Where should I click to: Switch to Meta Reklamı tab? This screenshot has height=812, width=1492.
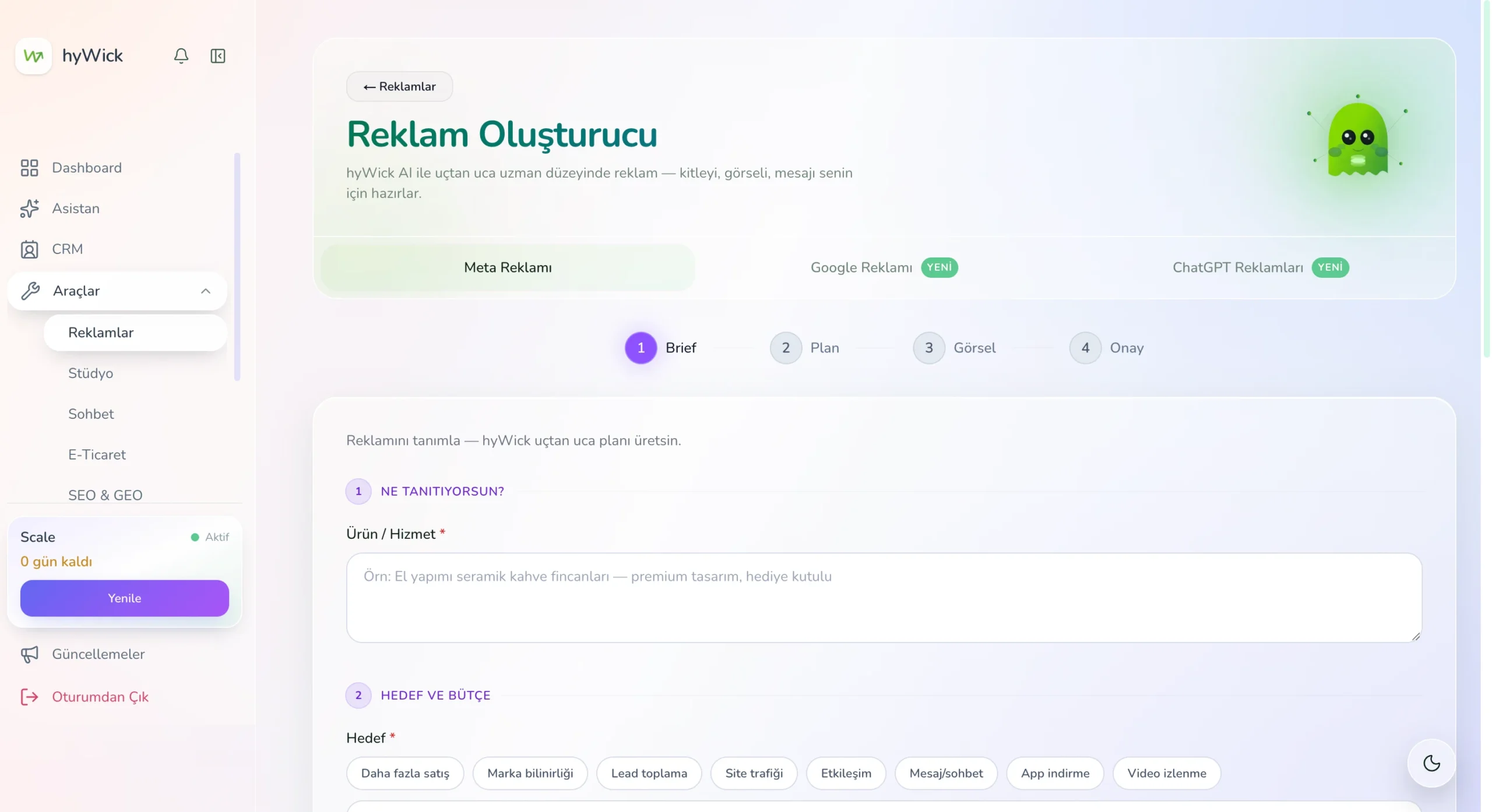coord(508,267)
